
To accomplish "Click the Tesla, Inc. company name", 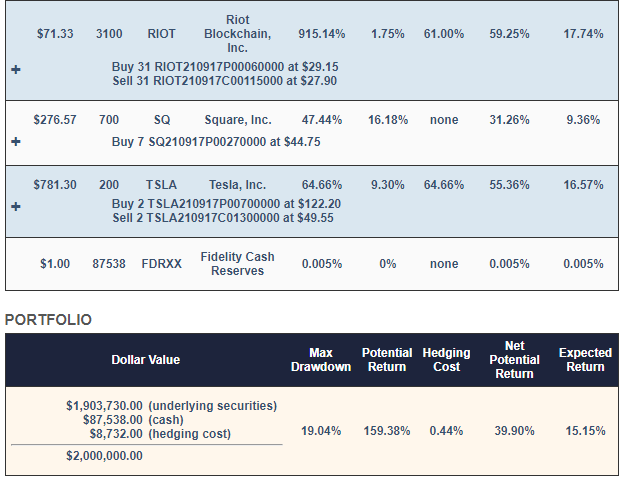I will [238, 185].
